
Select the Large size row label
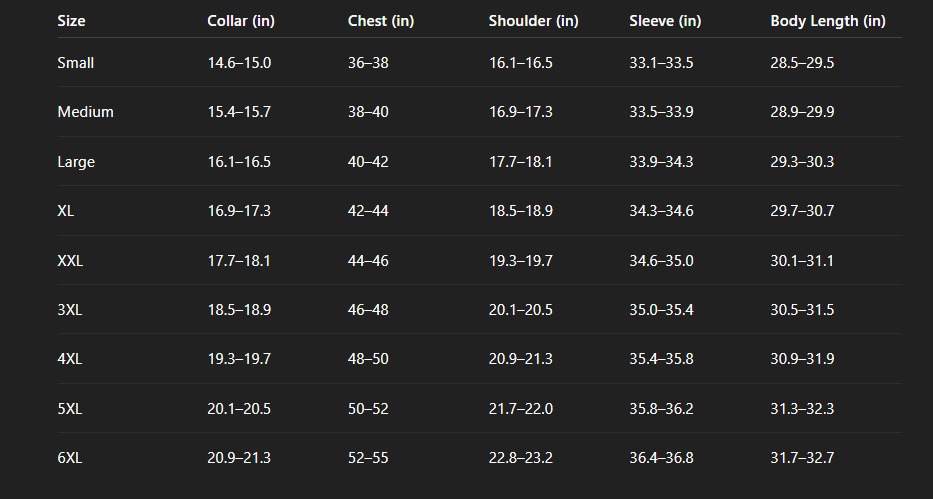coord(76,162)
